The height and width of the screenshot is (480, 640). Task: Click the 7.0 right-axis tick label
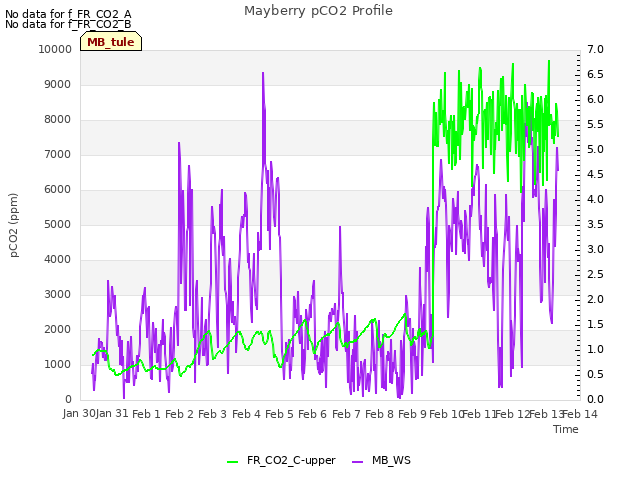pos(595,49)
